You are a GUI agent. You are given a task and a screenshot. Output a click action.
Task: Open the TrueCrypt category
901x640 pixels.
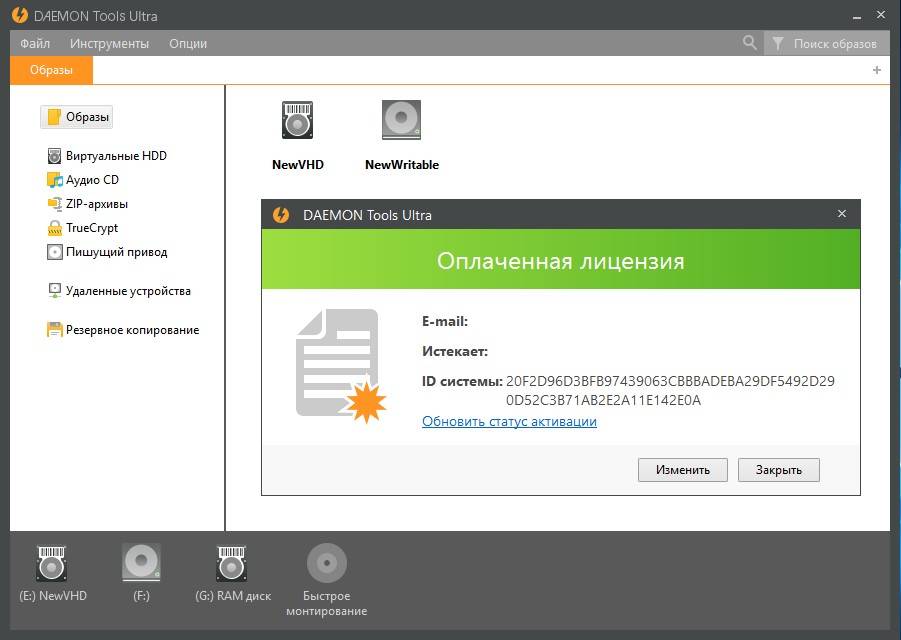coord(92,228)
